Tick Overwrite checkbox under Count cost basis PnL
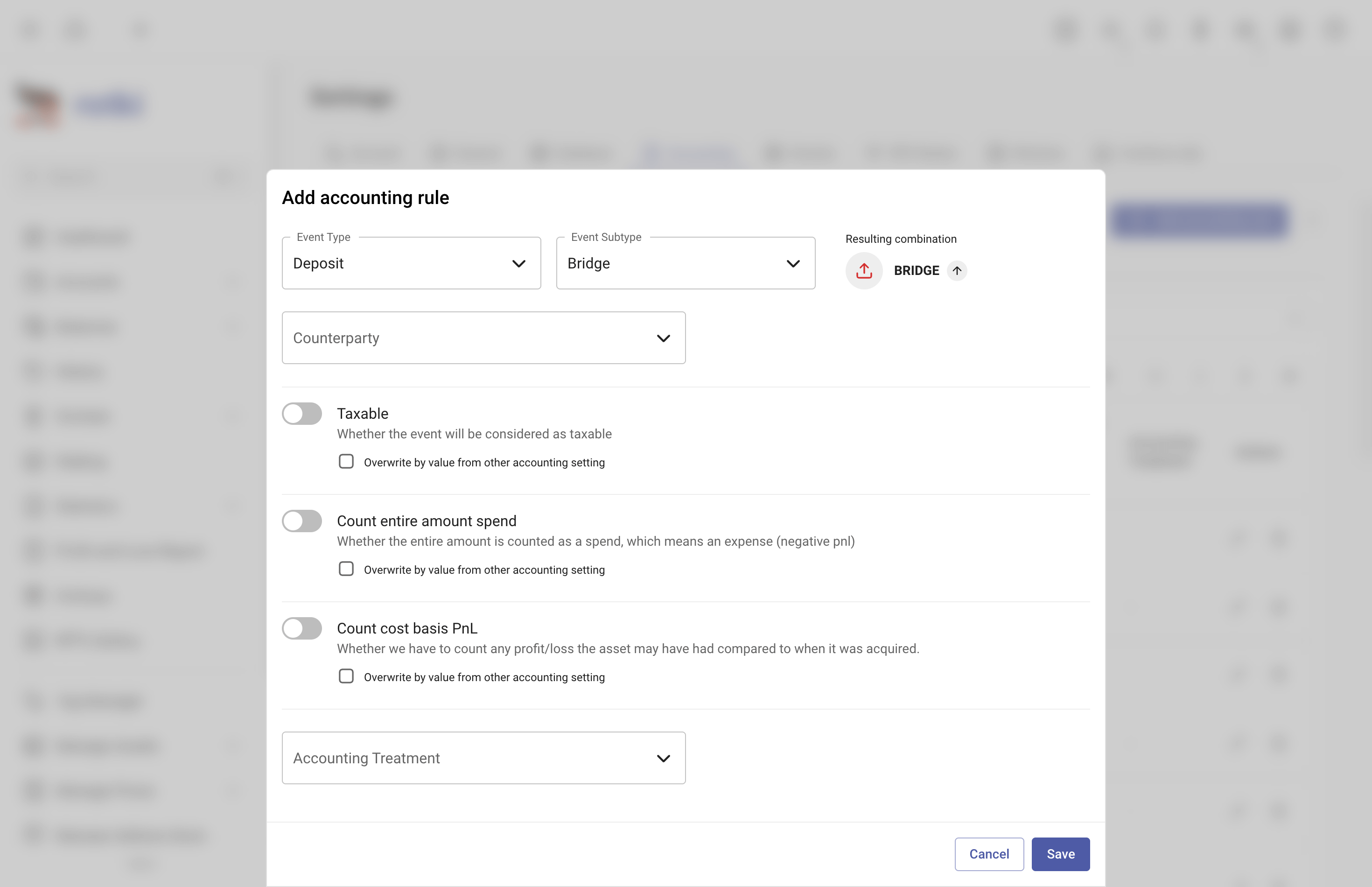Screen dimensions: 1372x887 (346, 676)
